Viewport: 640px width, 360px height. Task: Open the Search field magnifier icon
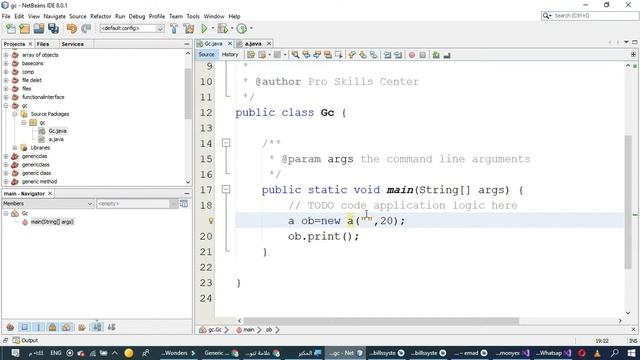tap(546, 16)
